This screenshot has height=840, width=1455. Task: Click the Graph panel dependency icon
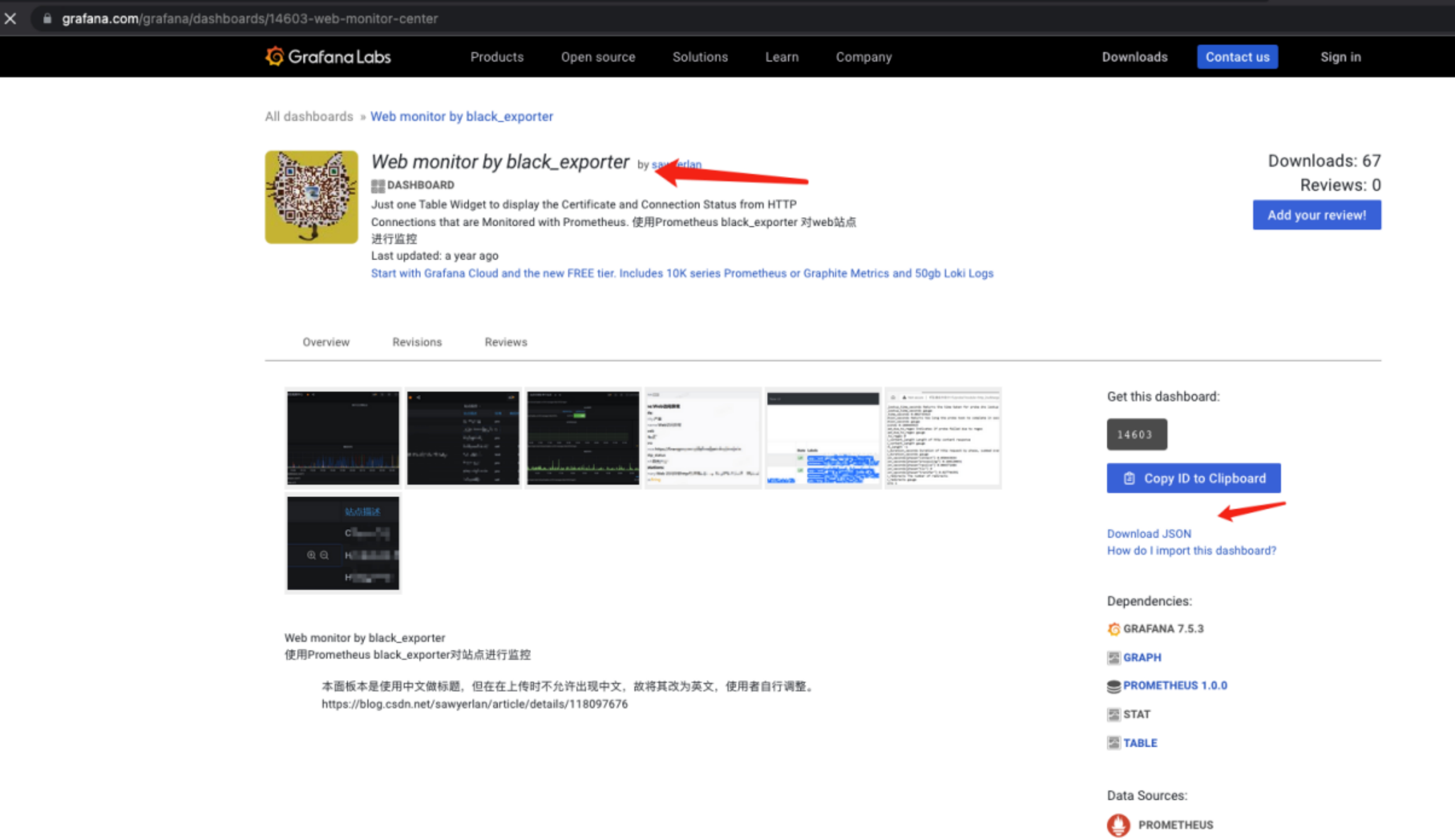[1113, 658]
